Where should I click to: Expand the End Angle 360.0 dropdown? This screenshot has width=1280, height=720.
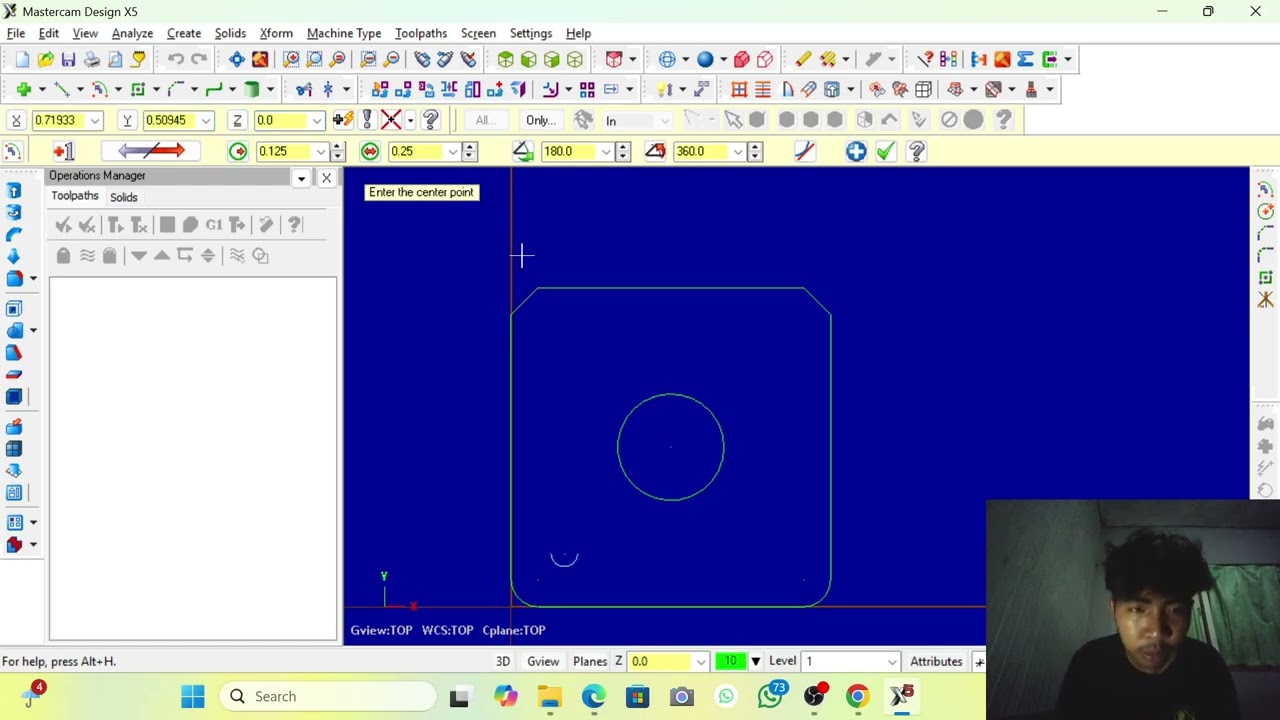(x=739, y=152)
